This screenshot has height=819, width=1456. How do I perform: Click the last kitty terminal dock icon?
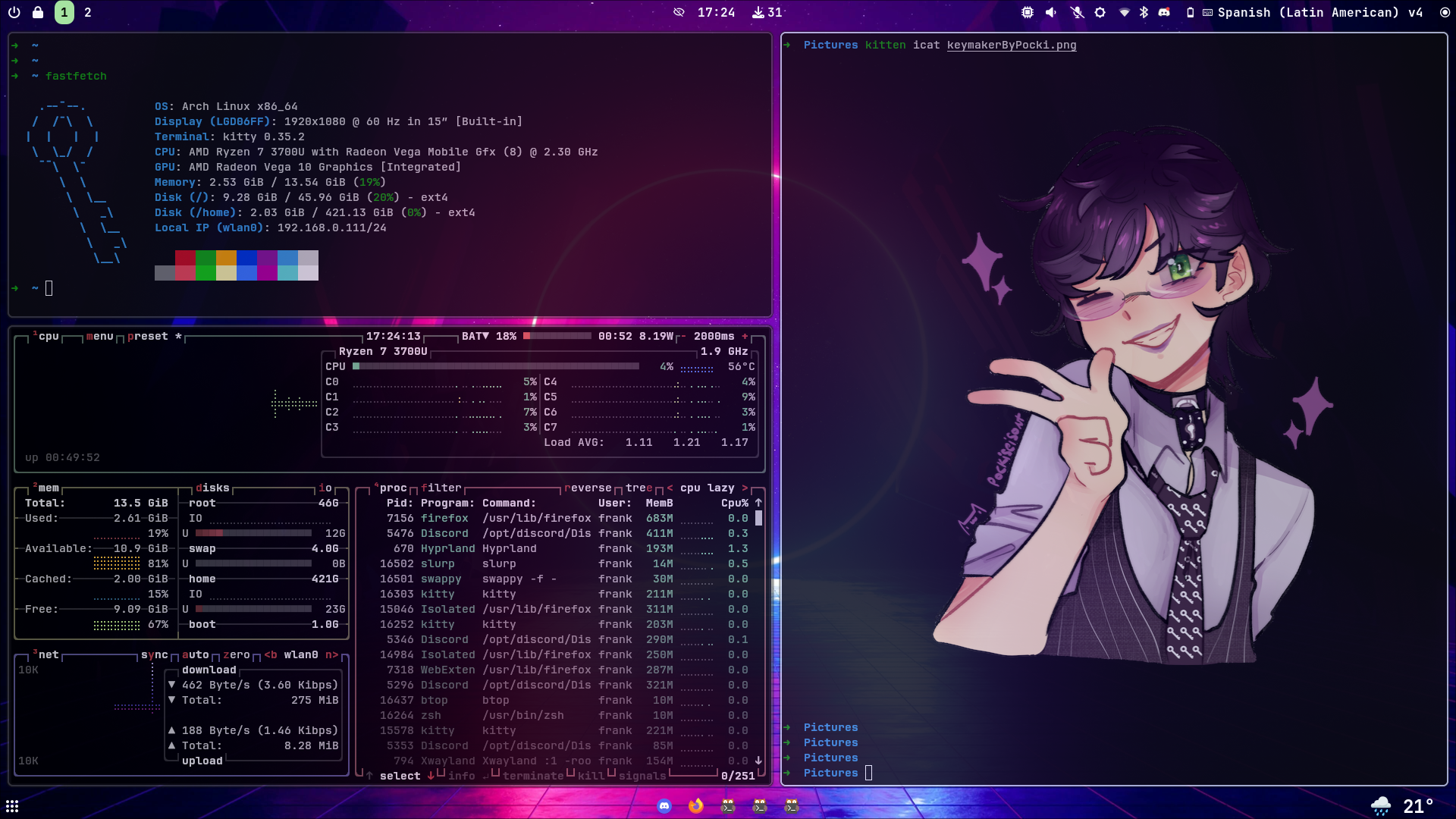click(792, 805)
